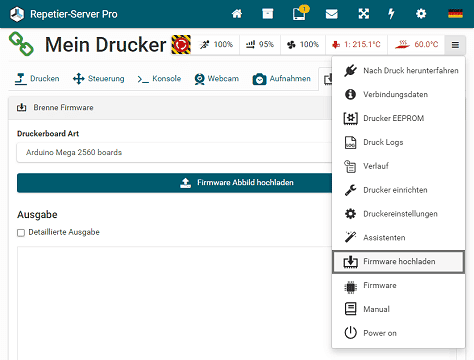Open the home dashboard icon
Image resolution: width=474 pixels, height=360 pixels.
[x=237, y=14]
